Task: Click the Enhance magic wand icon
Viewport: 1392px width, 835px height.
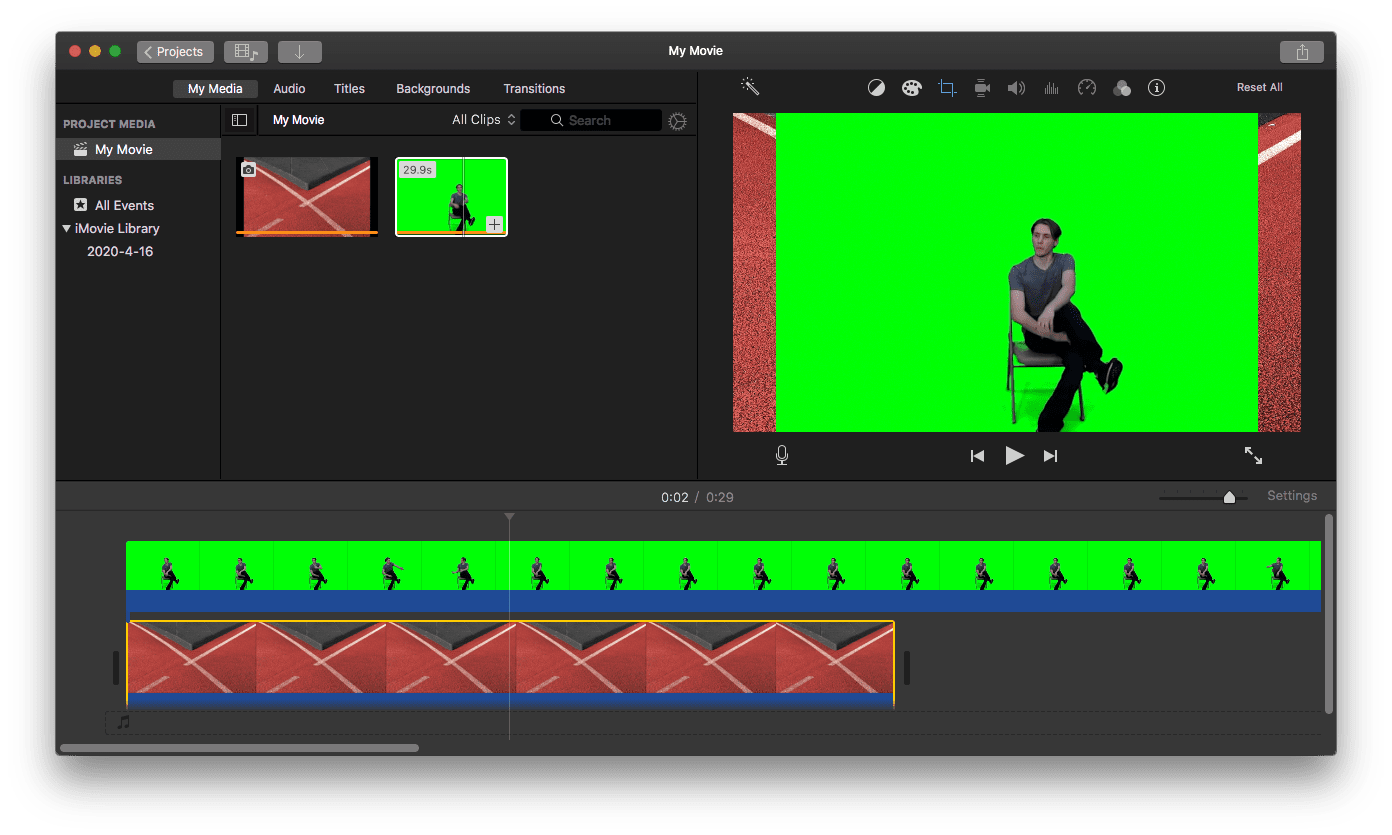Action: coord(749,87)
